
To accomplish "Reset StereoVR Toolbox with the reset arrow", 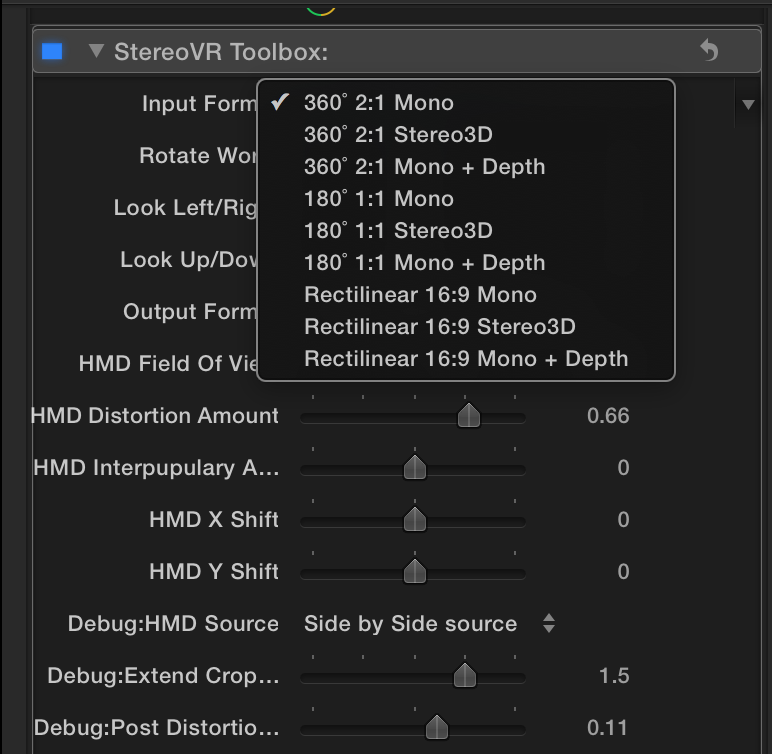I will pyautogui.click(x=709, y=50).
